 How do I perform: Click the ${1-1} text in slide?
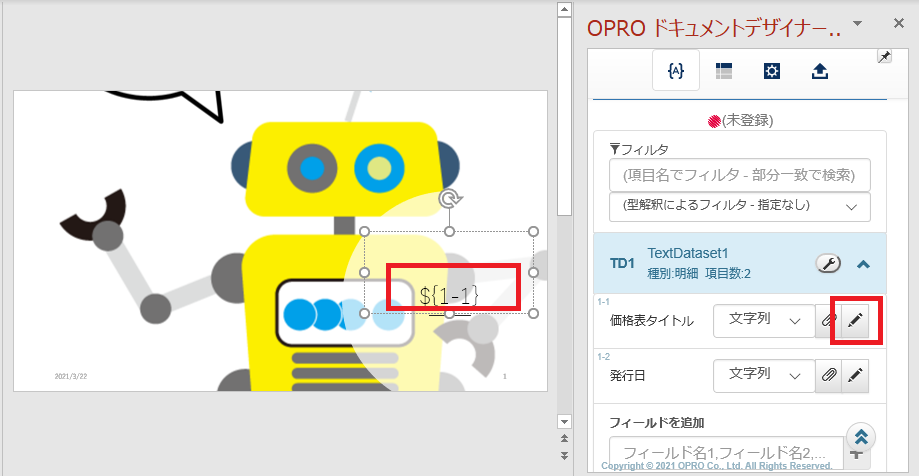click(450, 297)
